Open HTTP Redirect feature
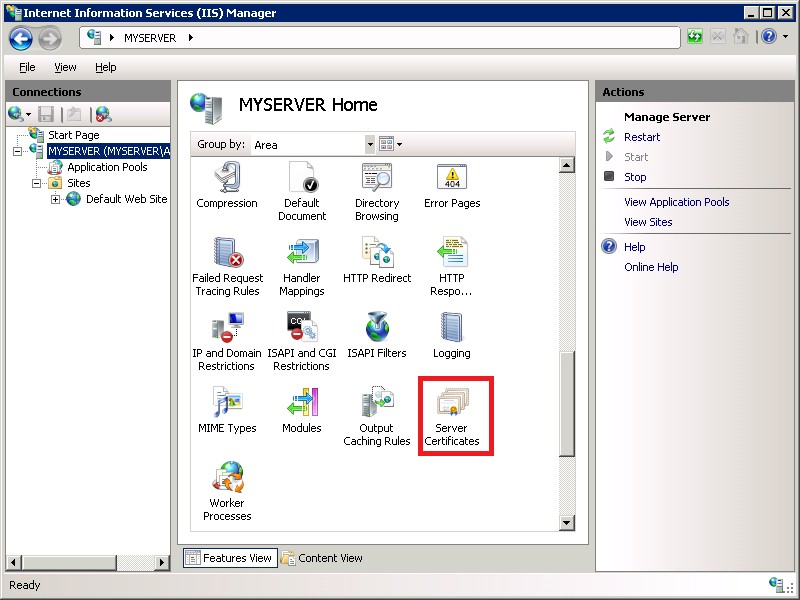Screen dimensions: 800x600 (x=377, y=260)
